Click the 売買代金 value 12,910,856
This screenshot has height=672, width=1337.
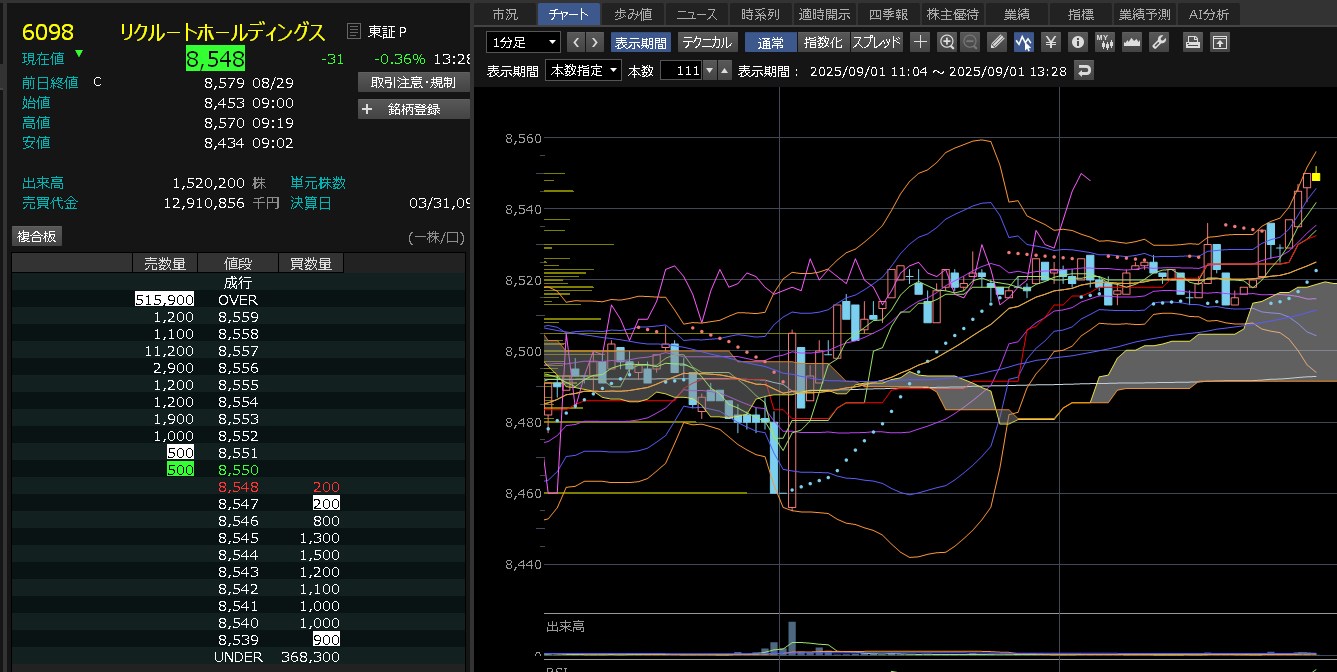coord(204,203)
